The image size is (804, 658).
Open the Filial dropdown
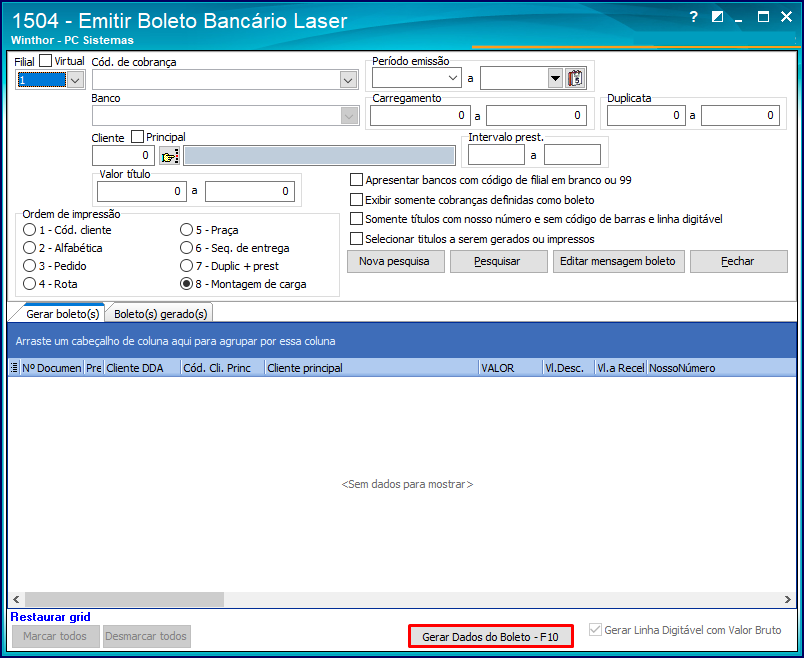coord(75,80)
